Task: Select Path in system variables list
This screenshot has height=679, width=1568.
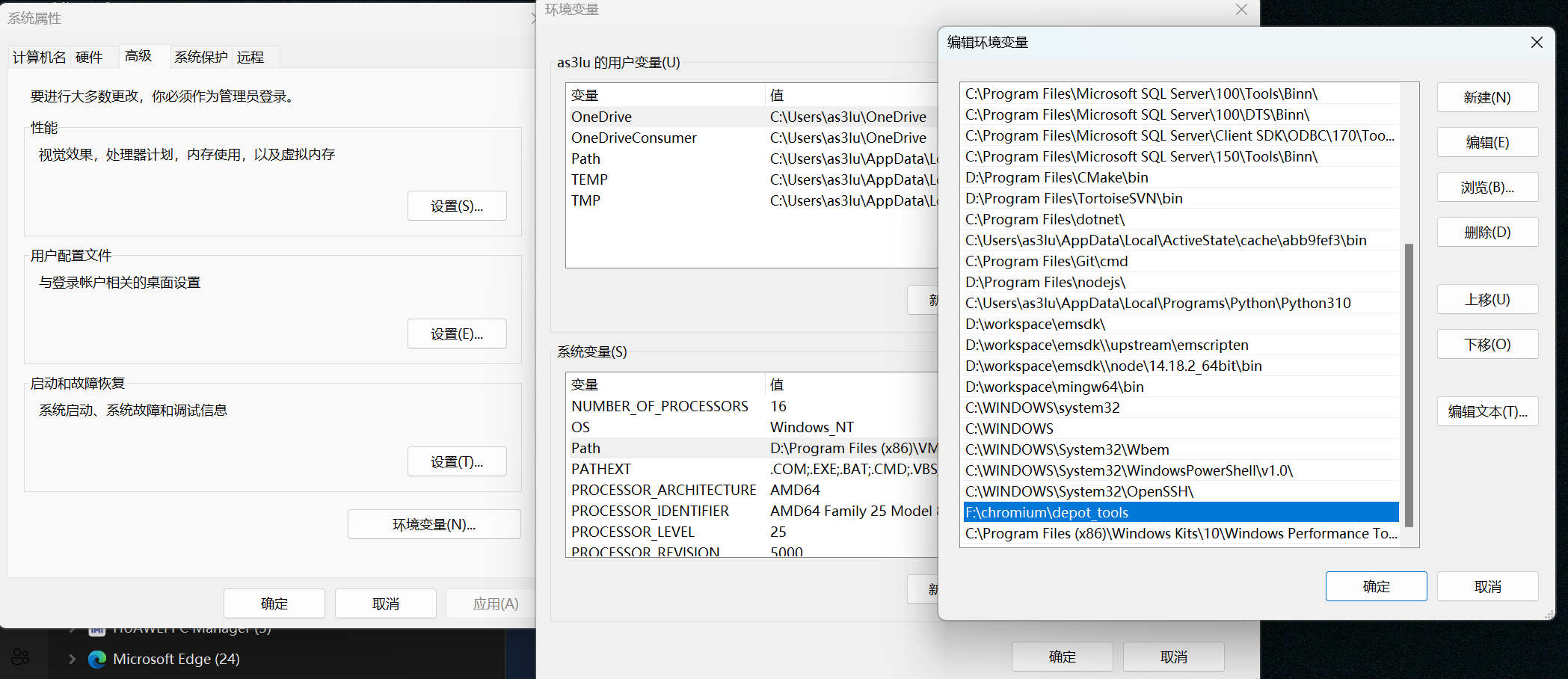Action: coord(752,448)
